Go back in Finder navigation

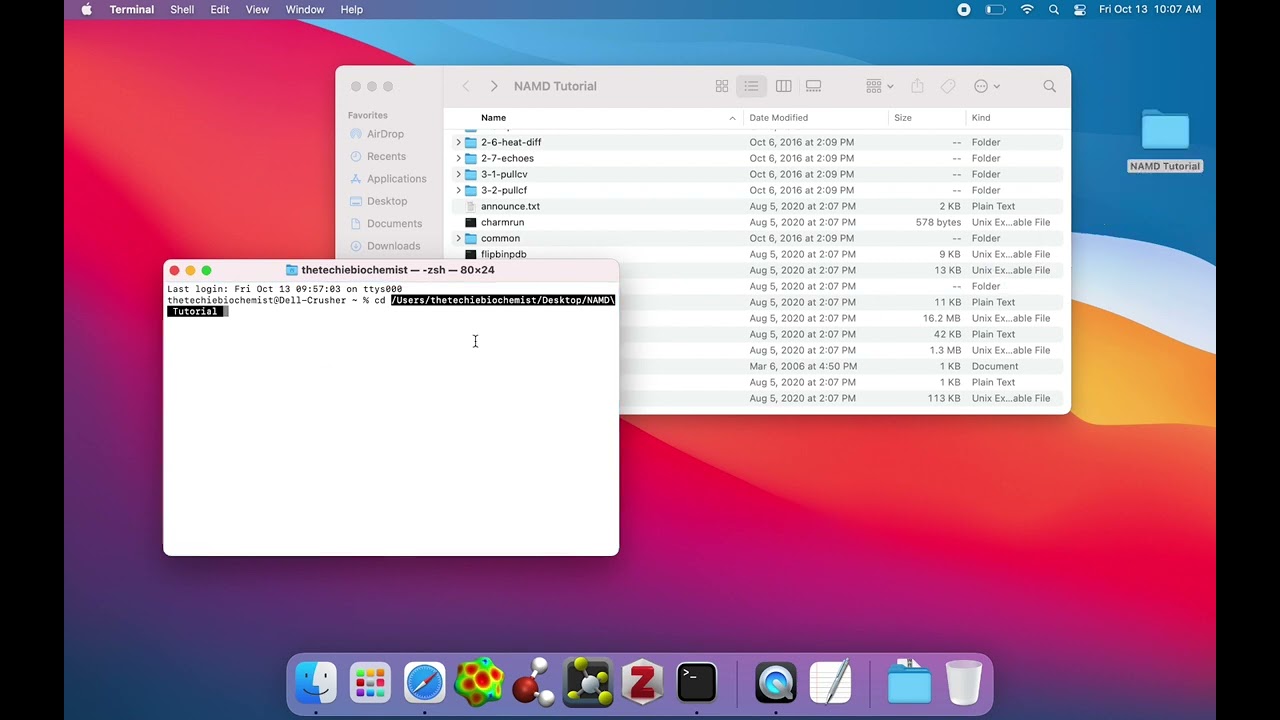point(466,86)
